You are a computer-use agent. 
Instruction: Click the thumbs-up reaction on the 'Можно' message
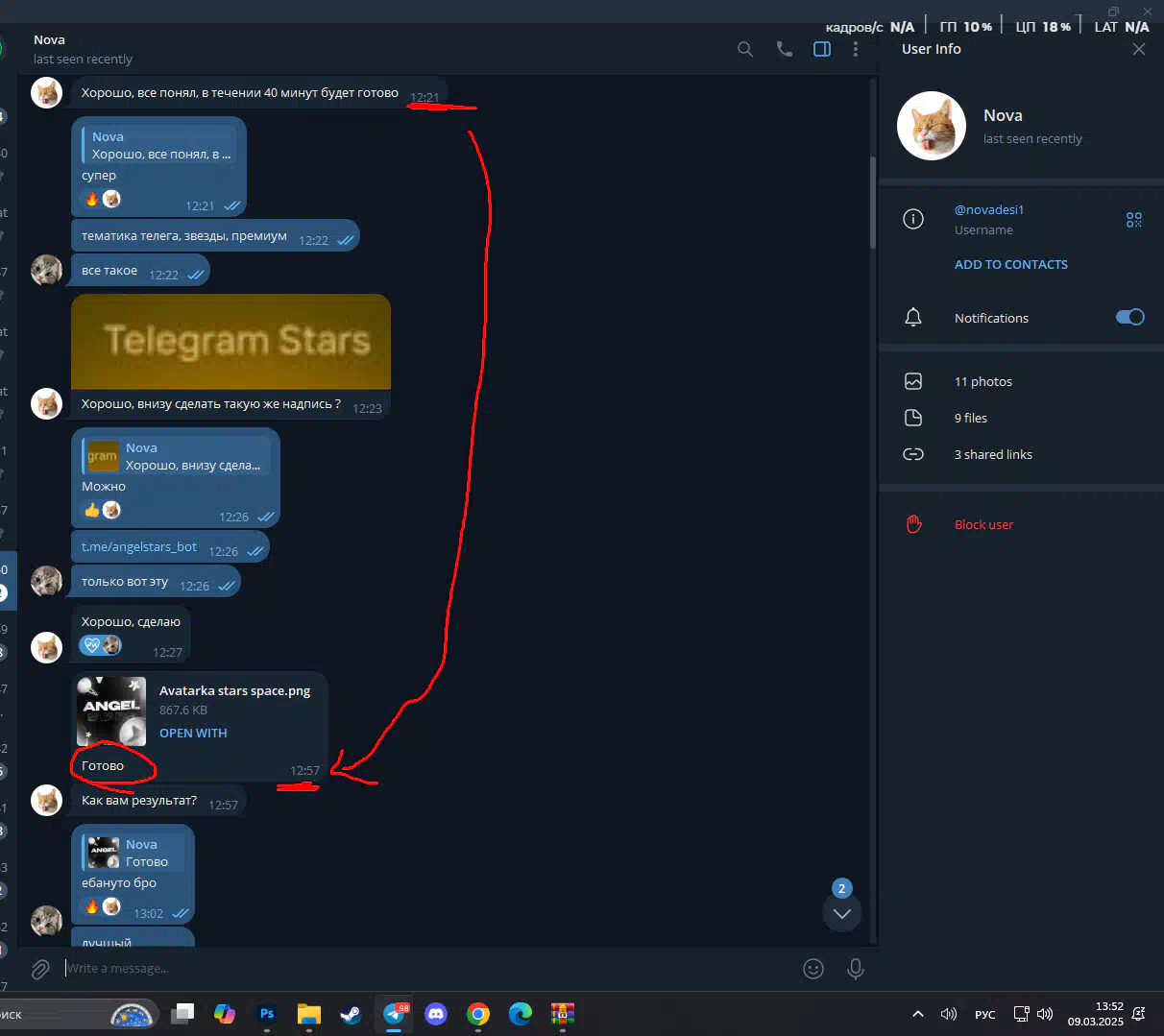click(x=92, y=511)
